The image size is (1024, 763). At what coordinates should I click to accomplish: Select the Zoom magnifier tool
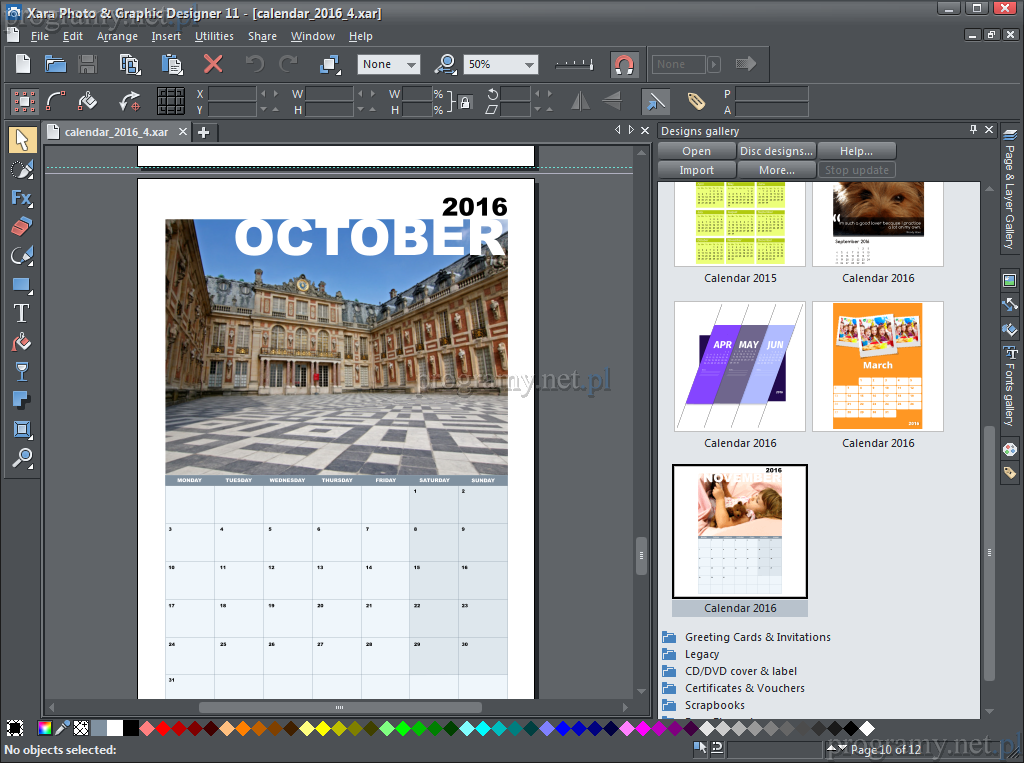coord(22,458)
